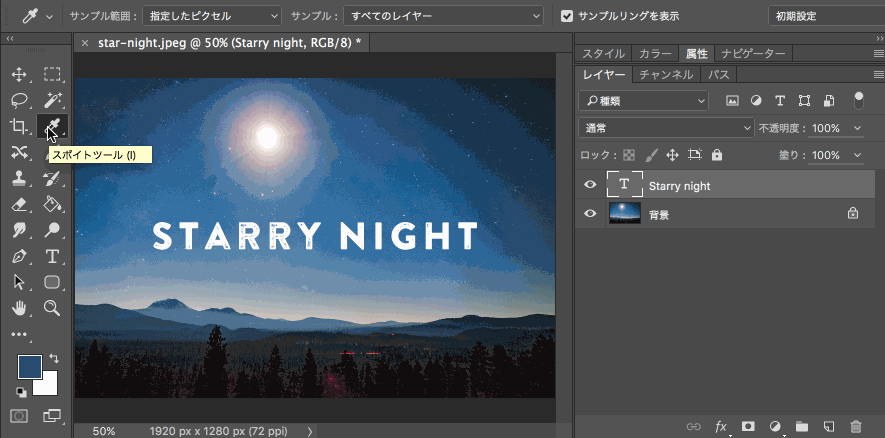Lock transparent pixels
The height and width of the screenshot is (438, 885).
tap(629, 155)
